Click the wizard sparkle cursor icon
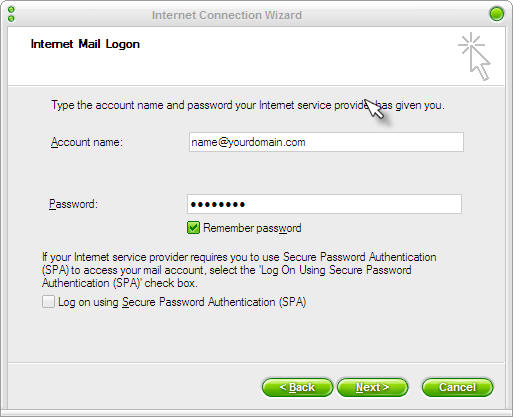Viewport: 513px width, 417px height. coord(475,56)
